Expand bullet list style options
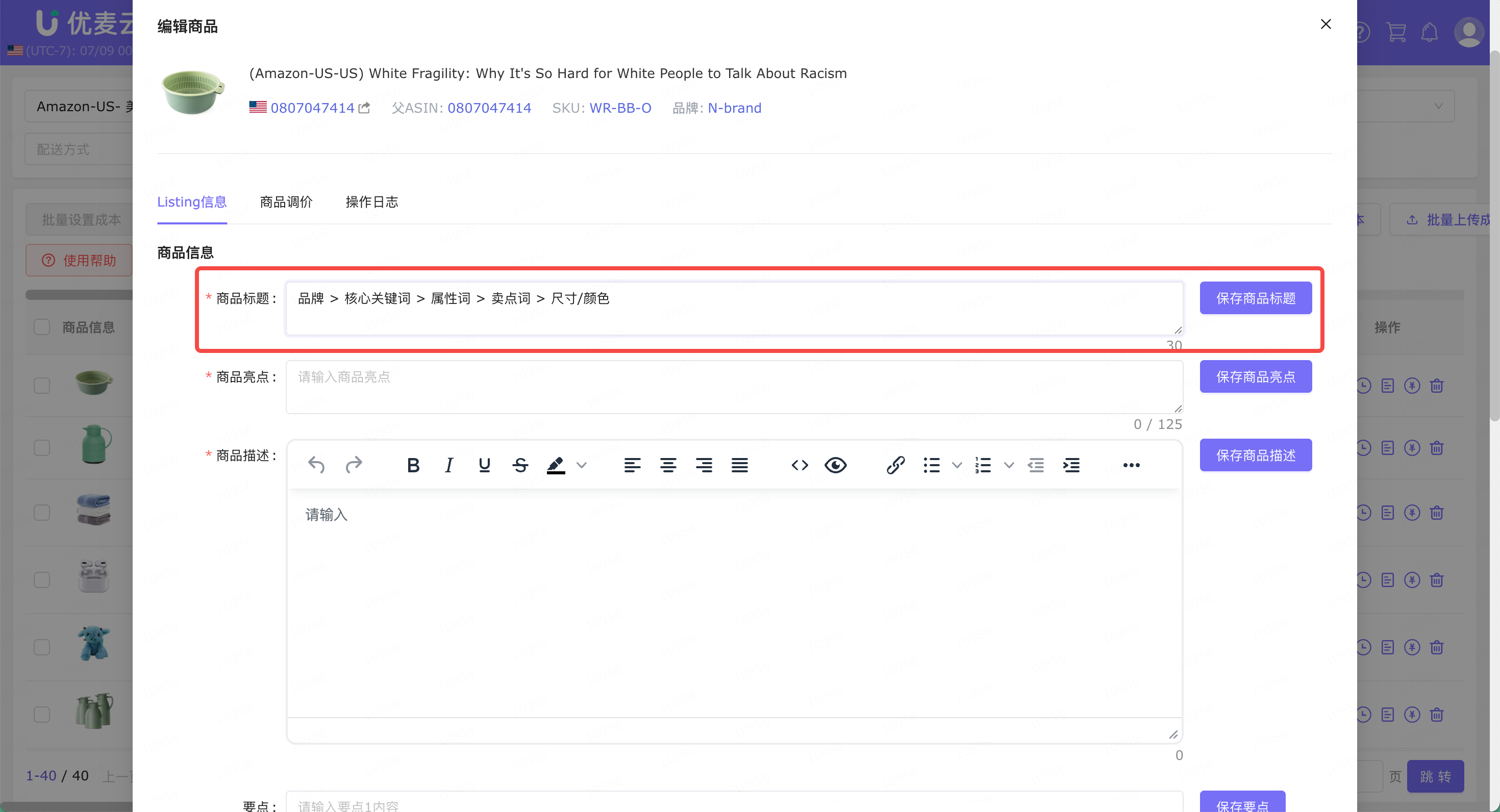The image size is (1500, 812). point(957,465)
